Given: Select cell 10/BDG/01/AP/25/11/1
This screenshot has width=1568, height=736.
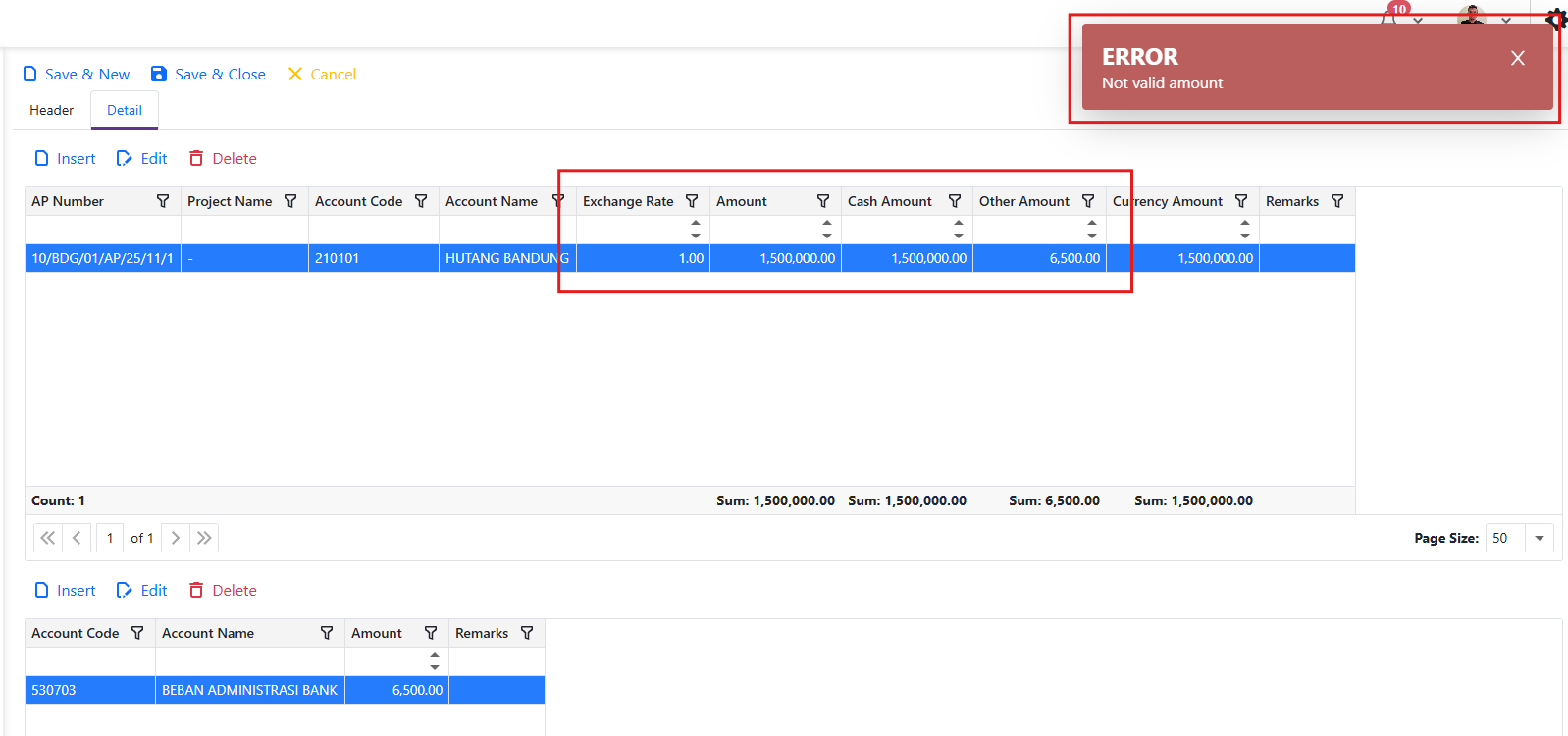Looking at the screenshot, I should click(x=103, y=258).
